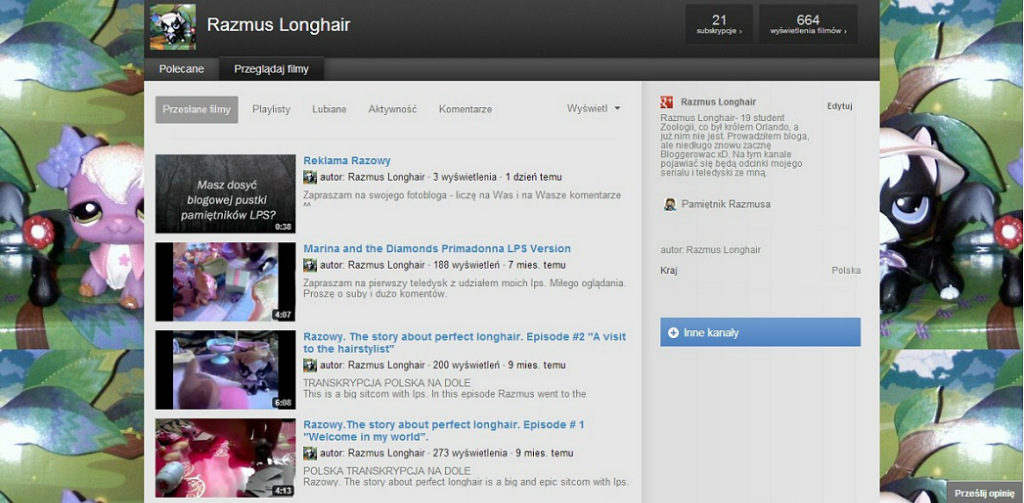Click the channel description paragraph in the sidebar
1024x503 pixels.
(x=735, y=145)
